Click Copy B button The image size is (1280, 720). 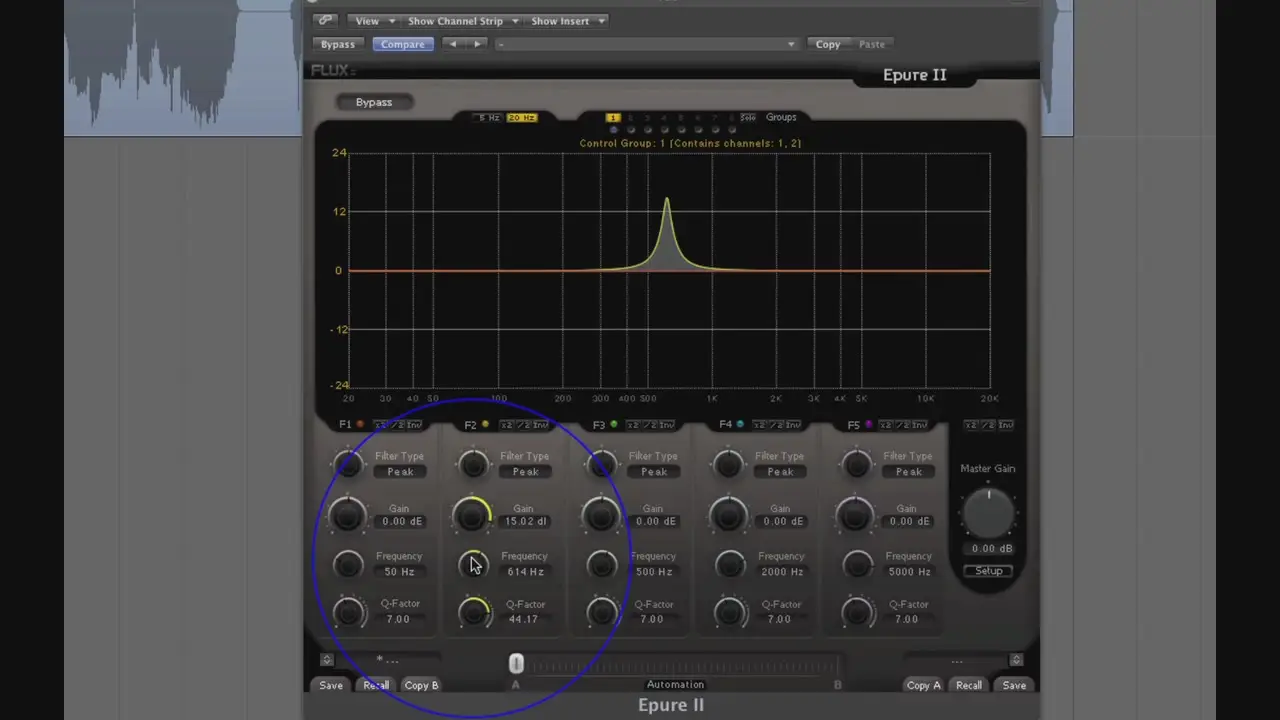pos(421,685)
